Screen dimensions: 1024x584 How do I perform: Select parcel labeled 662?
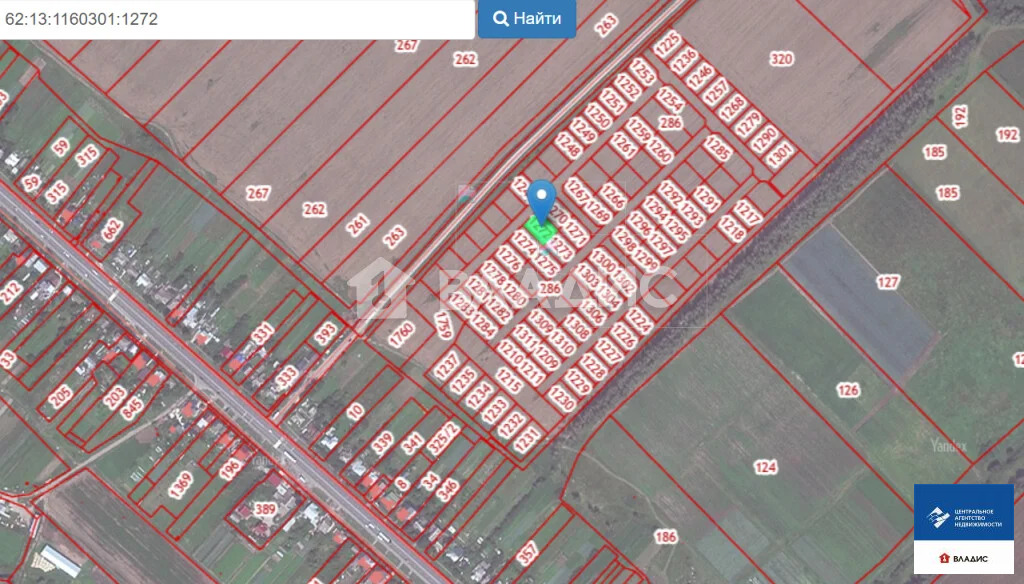click(x=112, y=229)
